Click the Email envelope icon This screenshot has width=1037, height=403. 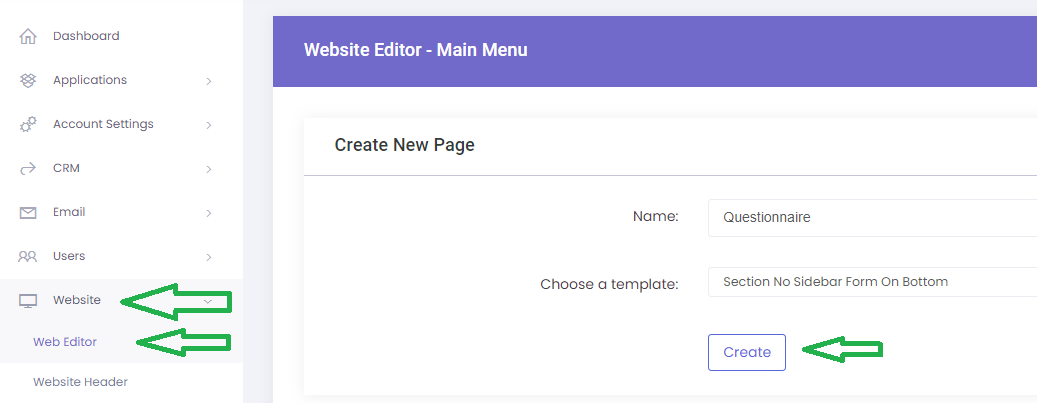coord(28,212)
